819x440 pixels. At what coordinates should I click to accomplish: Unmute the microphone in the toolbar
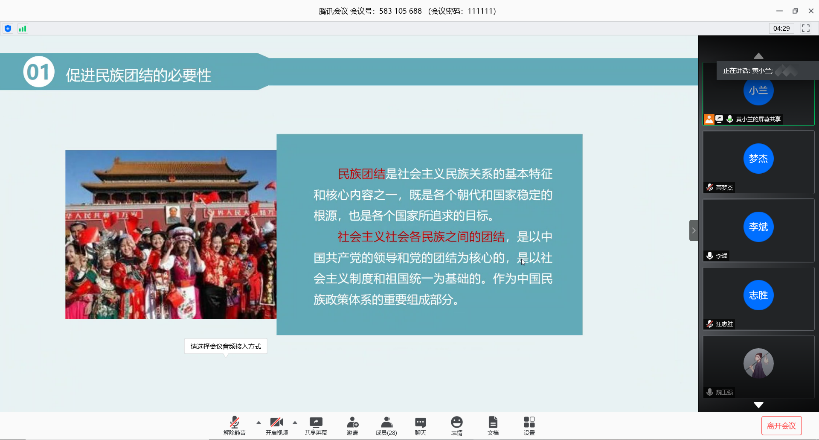[233, 423]
